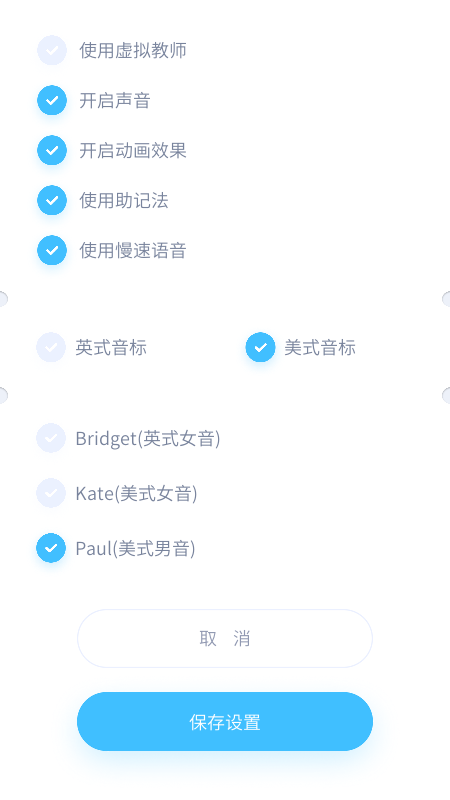The width and height of the screenshot is (450, 800).
Task: Enable the 使用虚拟教师 checkbox
Action: tap(52, 50)
